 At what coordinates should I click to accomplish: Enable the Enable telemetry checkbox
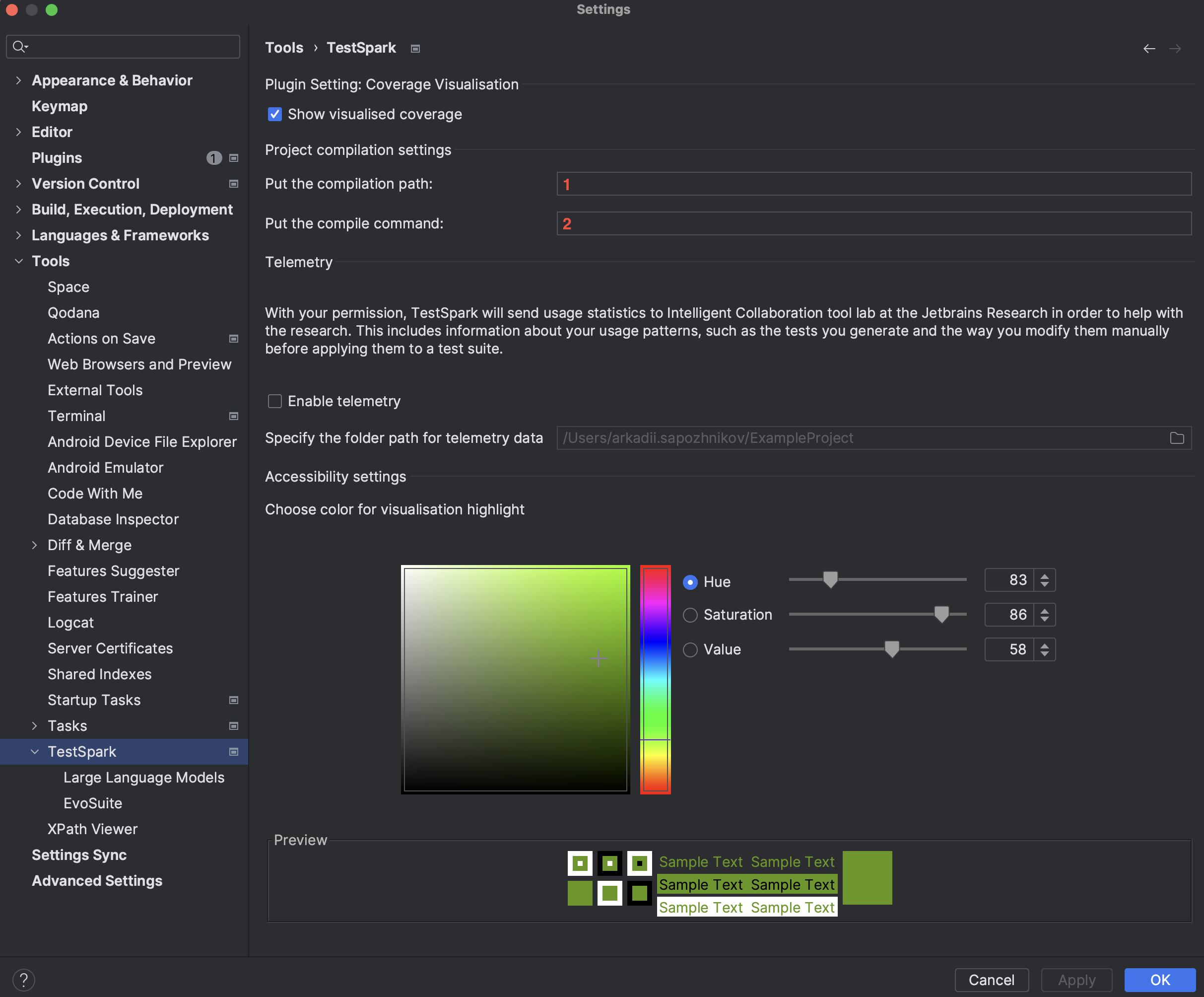275,401
